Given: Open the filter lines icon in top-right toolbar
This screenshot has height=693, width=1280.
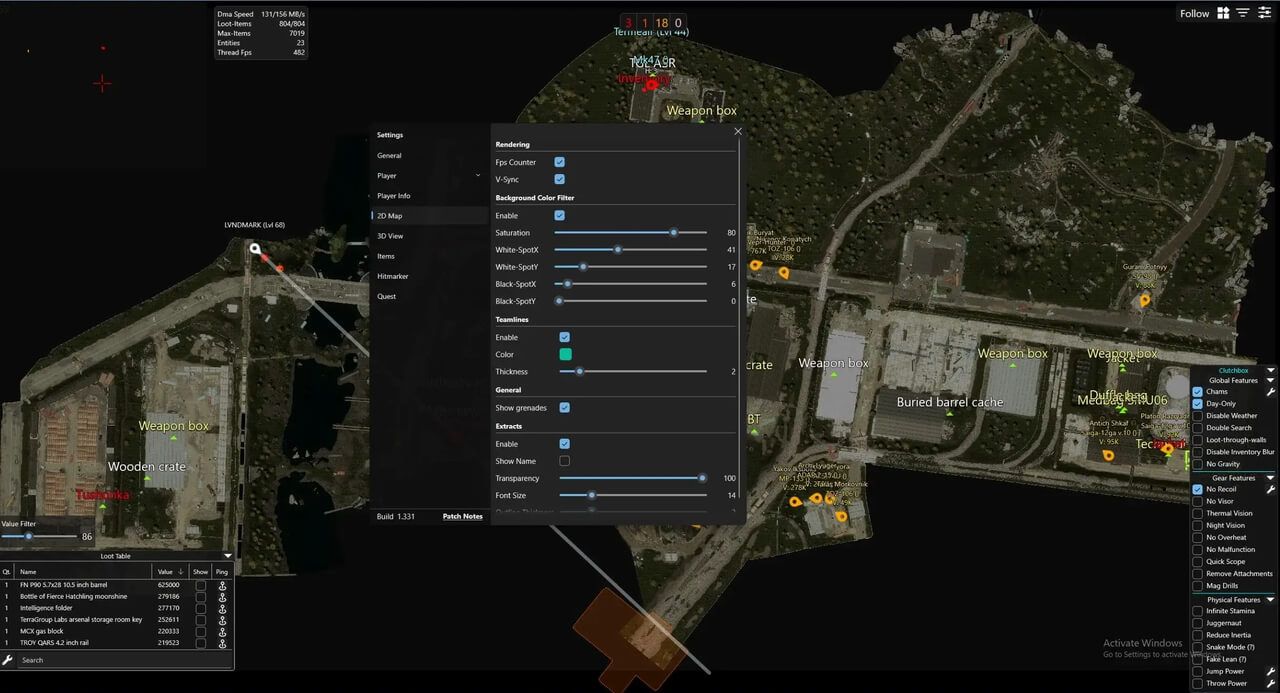Looking at the screenshot, I should [x=1243, y=13].
